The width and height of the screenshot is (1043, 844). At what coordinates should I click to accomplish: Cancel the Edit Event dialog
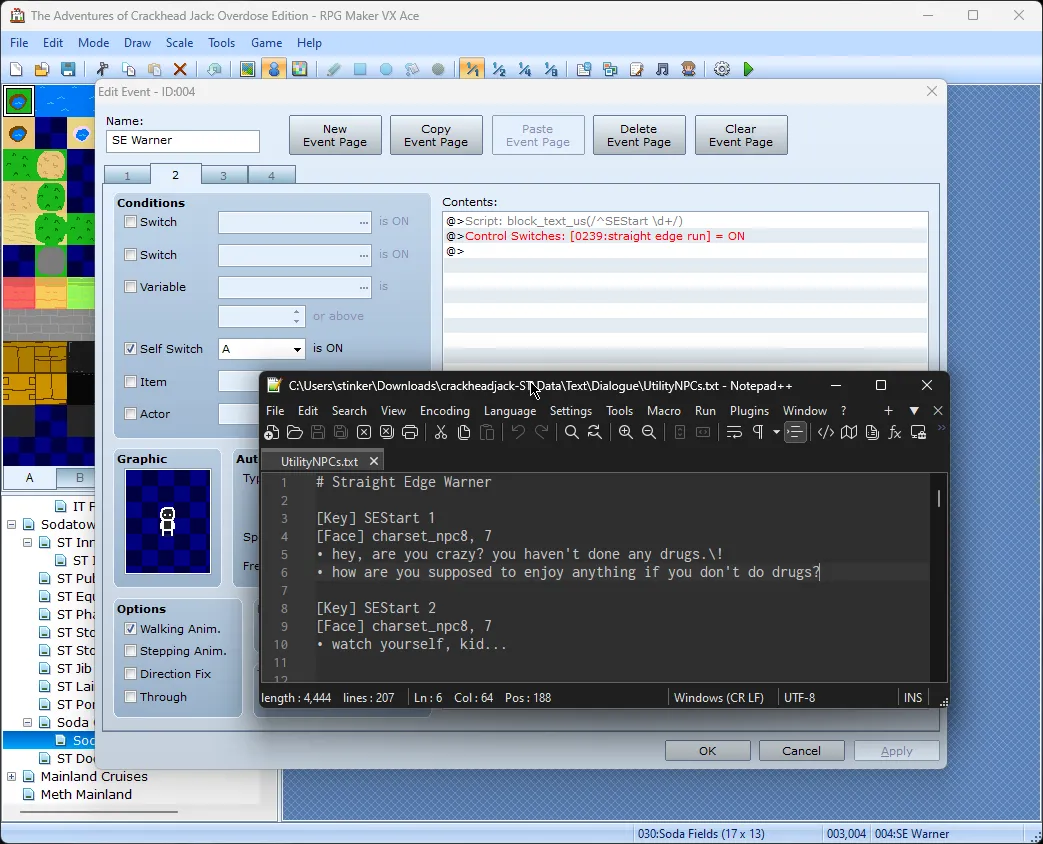(802, 751)
